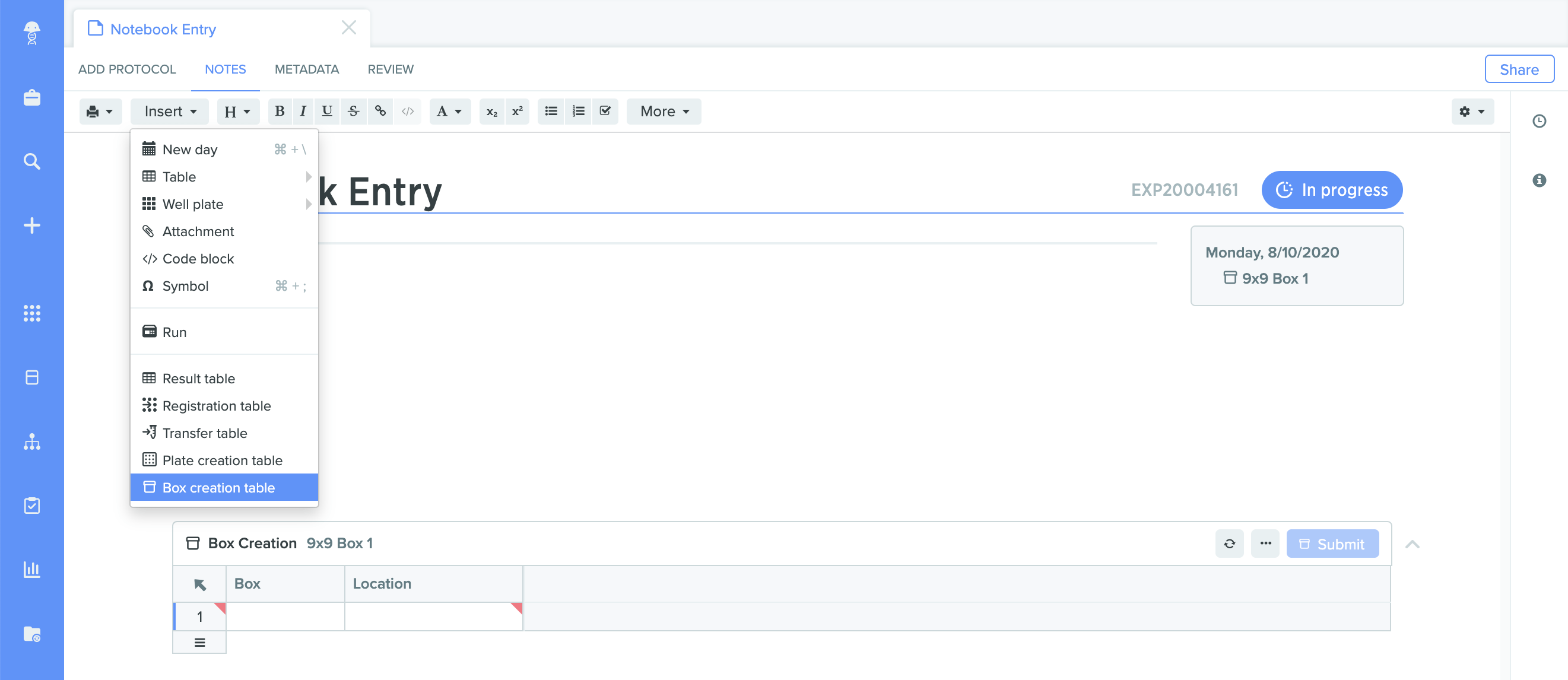Toggle strikethrough formatting on text
The height and width of the screenshot is (680, 1568).
point(354,111)
